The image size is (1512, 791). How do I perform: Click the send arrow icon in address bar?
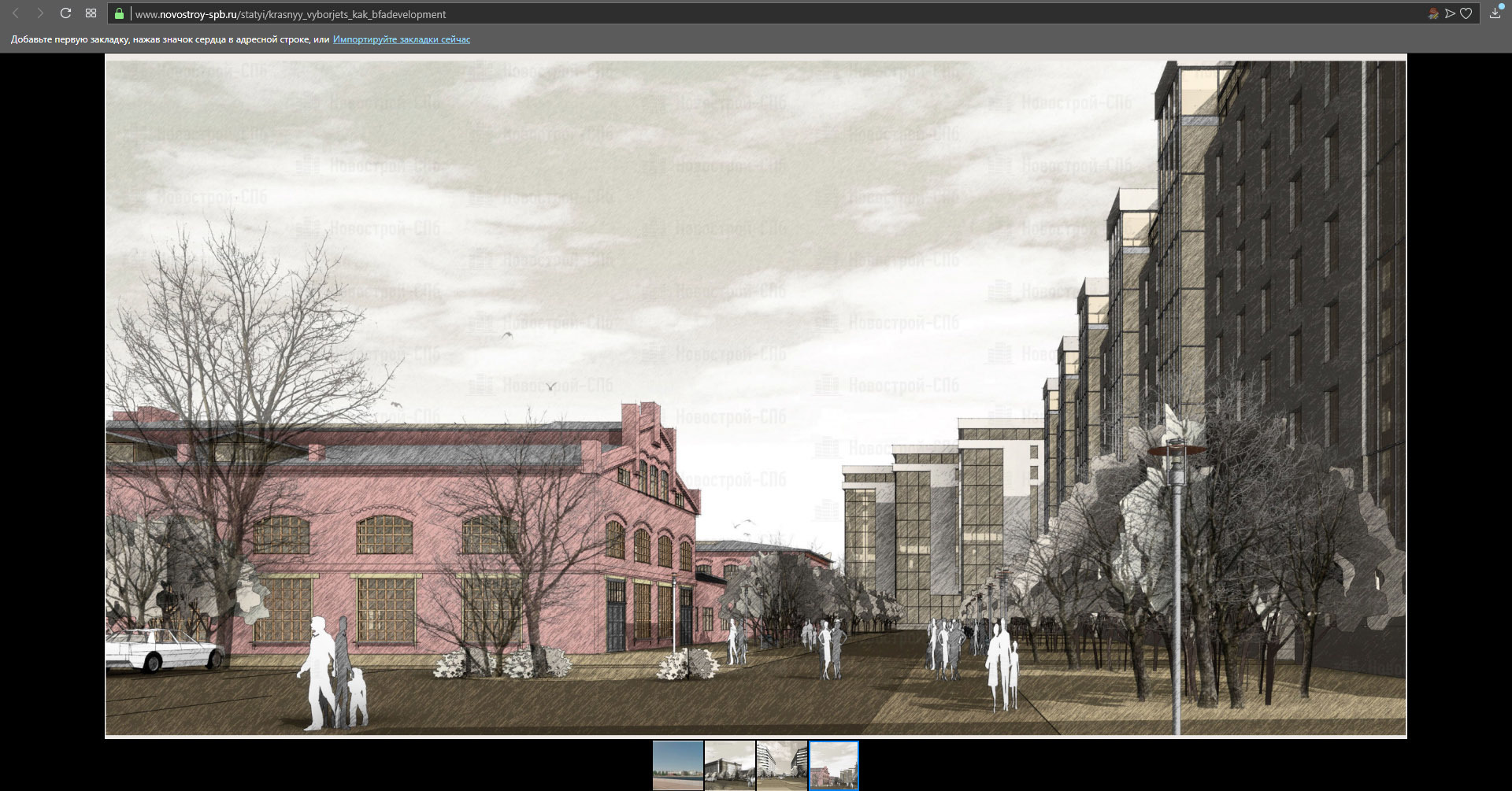click(1450, 13)
